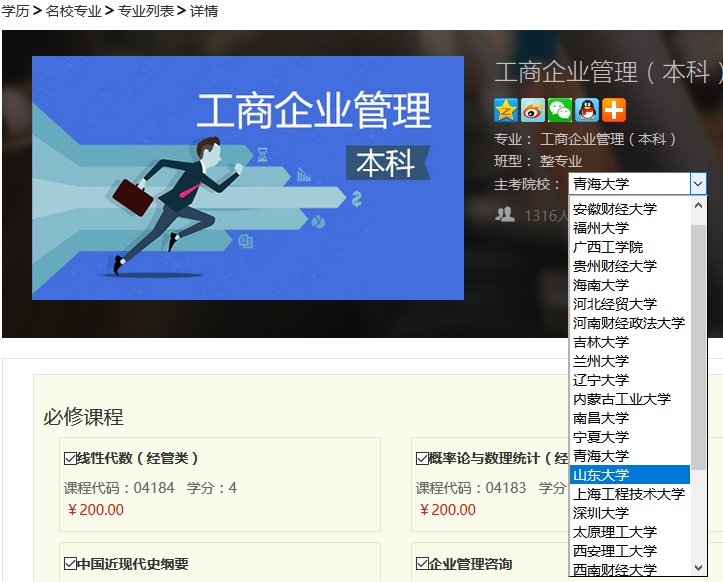The width and height of the screenshot is (723, 582).
Task: Click dropdown list scroll down arrow
Action: [698, 568]
